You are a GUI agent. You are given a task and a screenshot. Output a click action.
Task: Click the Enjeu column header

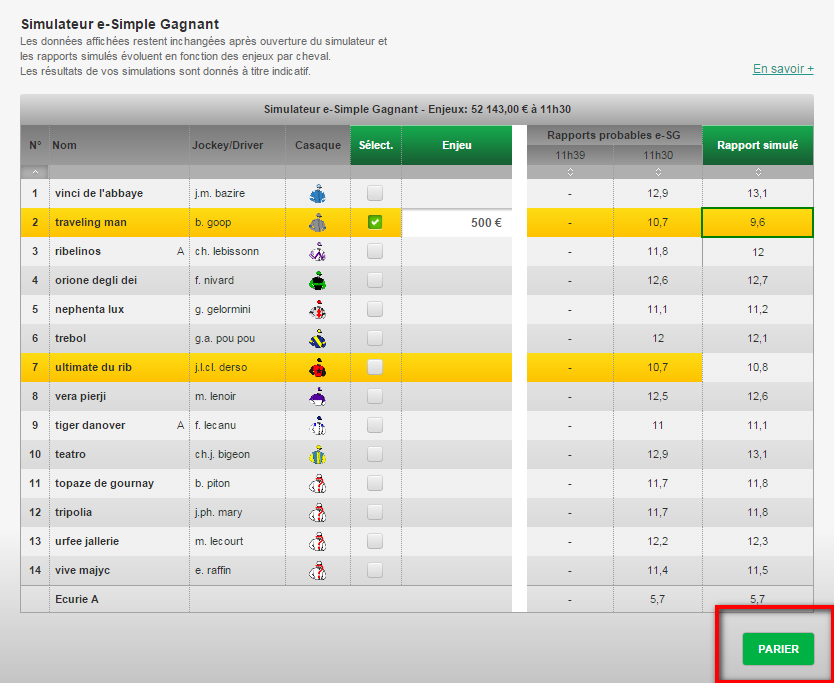point(457,145)
